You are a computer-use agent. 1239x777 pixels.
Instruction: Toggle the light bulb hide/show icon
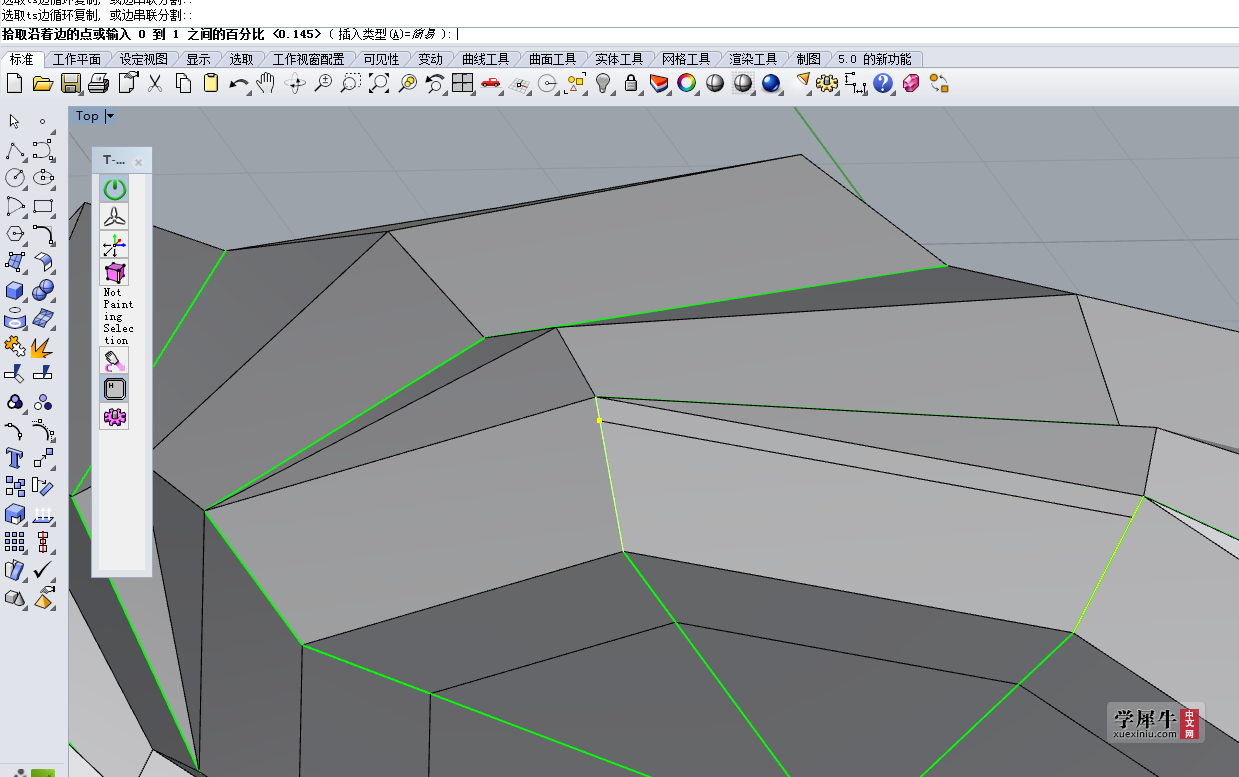tap(603, 84)
